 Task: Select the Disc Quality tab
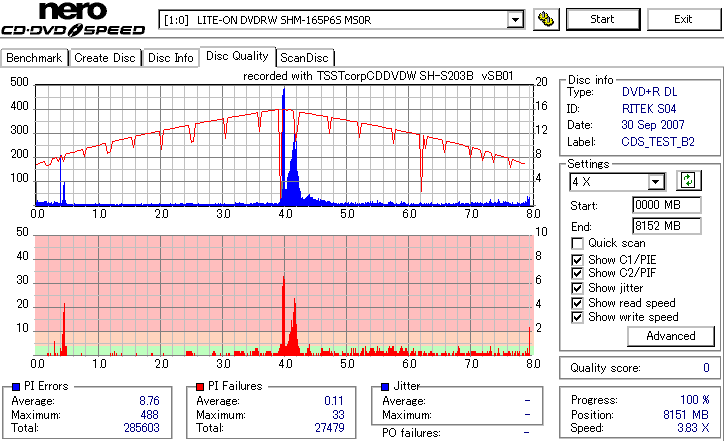pos(237,56)
